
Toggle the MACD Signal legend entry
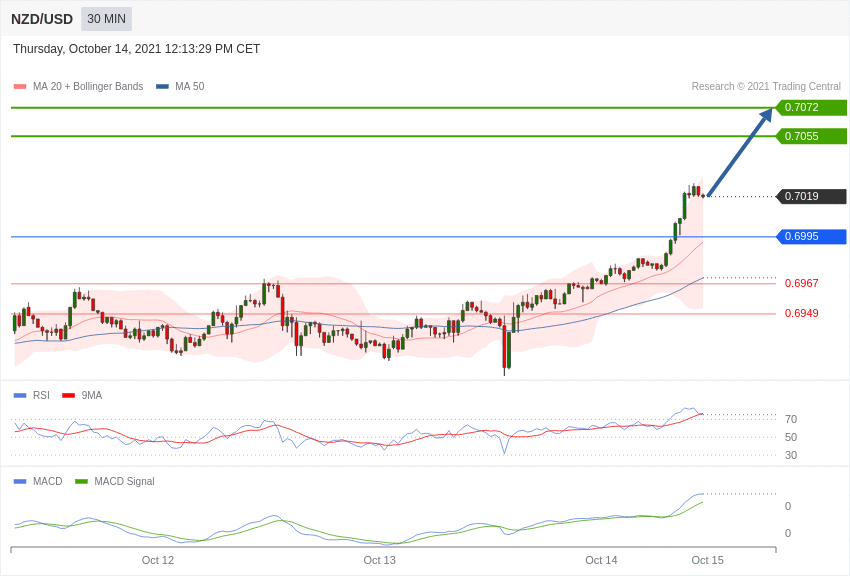[124, 481]
